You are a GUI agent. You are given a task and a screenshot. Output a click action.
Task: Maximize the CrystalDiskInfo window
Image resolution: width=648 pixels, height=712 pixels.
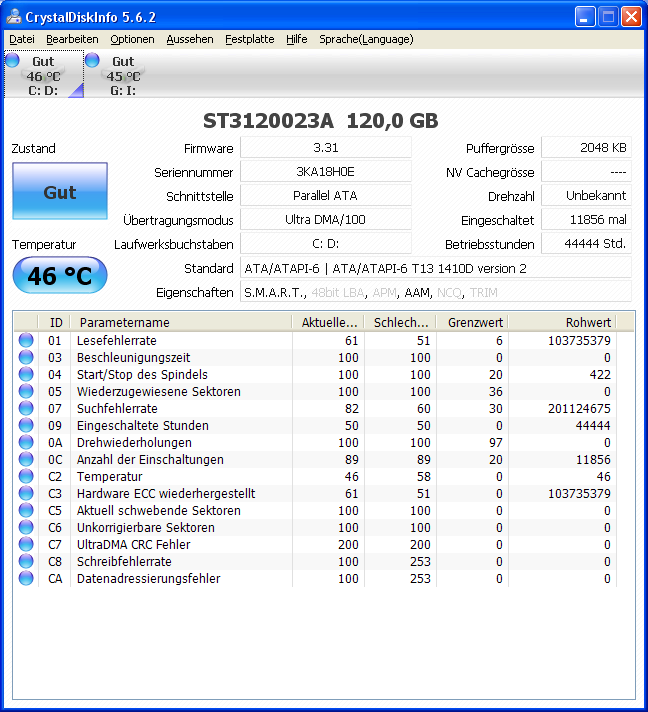click(608, 17)
